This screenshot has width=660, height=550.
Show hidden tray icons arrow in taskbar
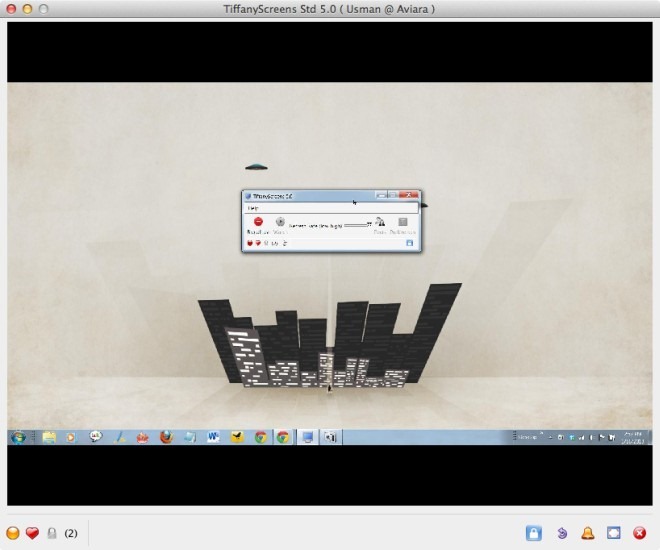[550, 438]
